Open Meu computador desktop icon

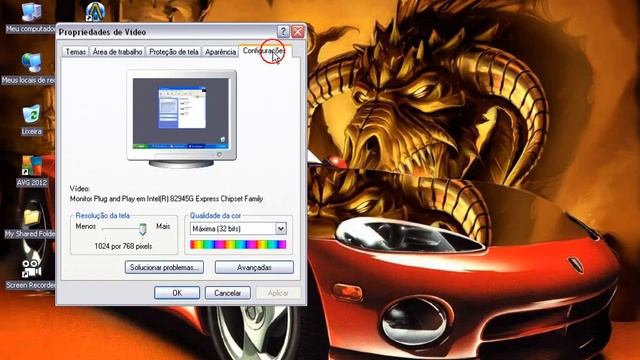(31, 12)
